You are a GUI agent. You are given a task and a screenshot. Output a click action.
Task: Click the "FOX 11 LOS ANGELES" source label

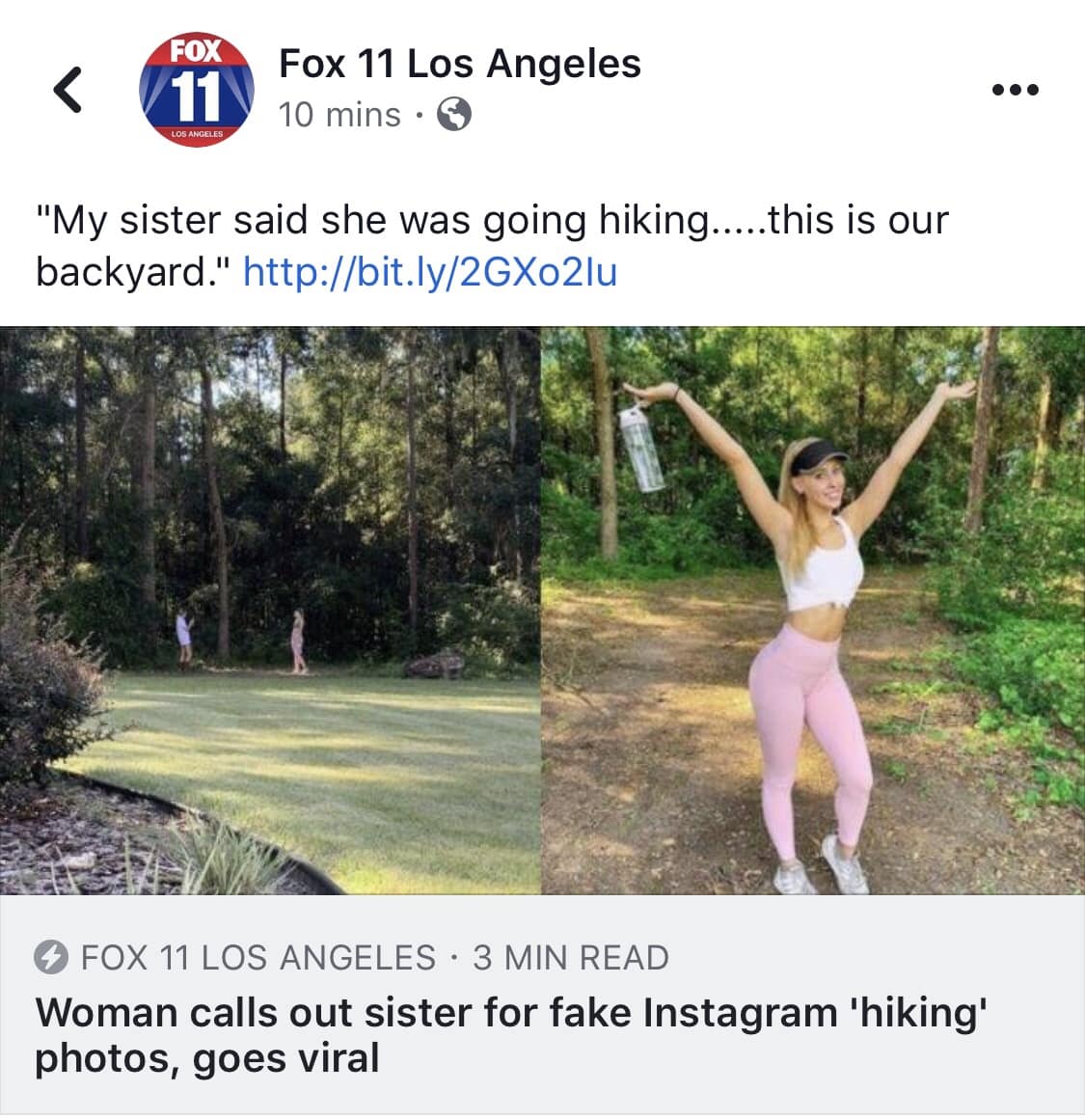click(258, 957)
